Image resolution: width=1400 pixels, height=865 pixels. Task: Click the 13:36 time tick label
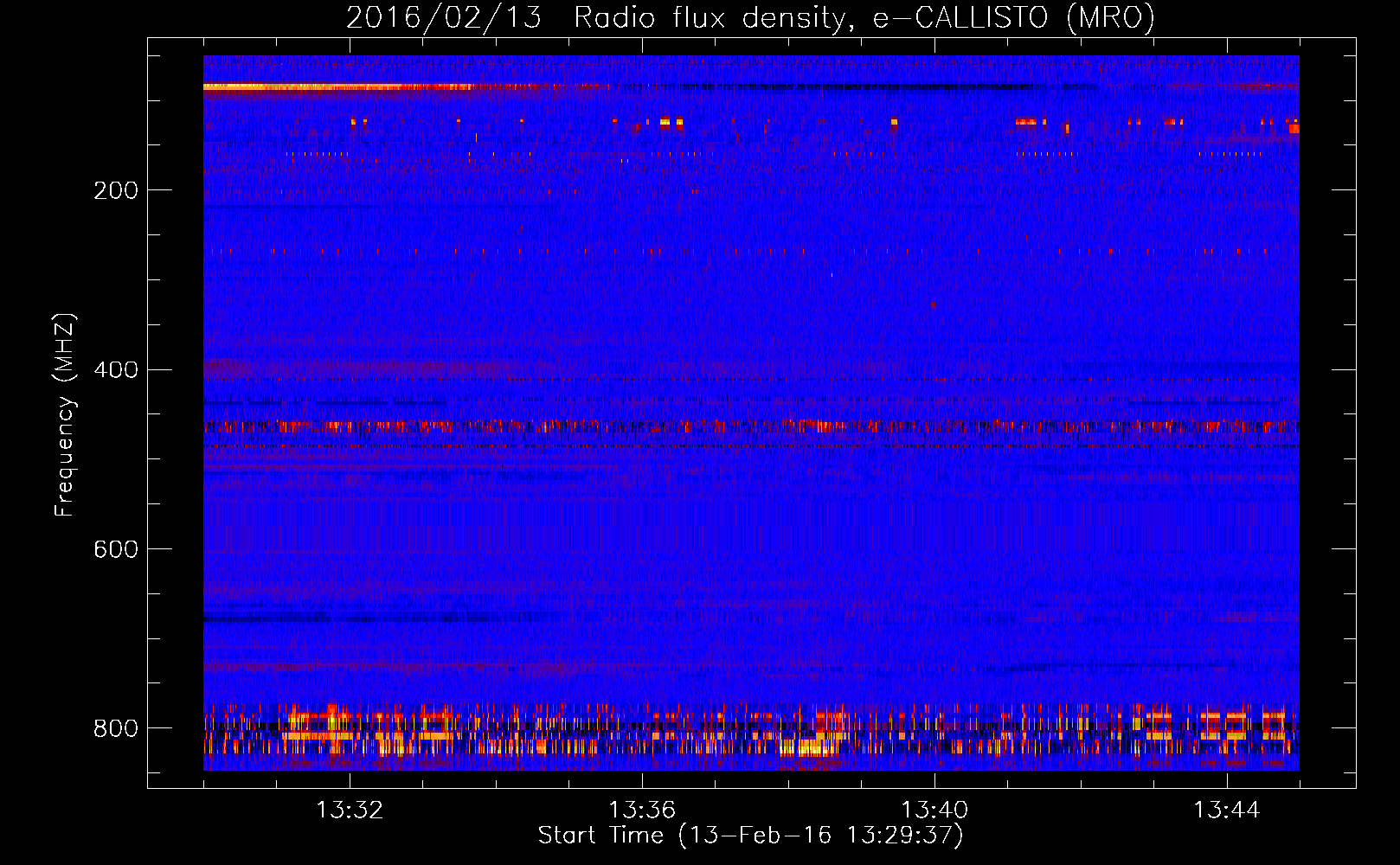[x=642, y=811]
